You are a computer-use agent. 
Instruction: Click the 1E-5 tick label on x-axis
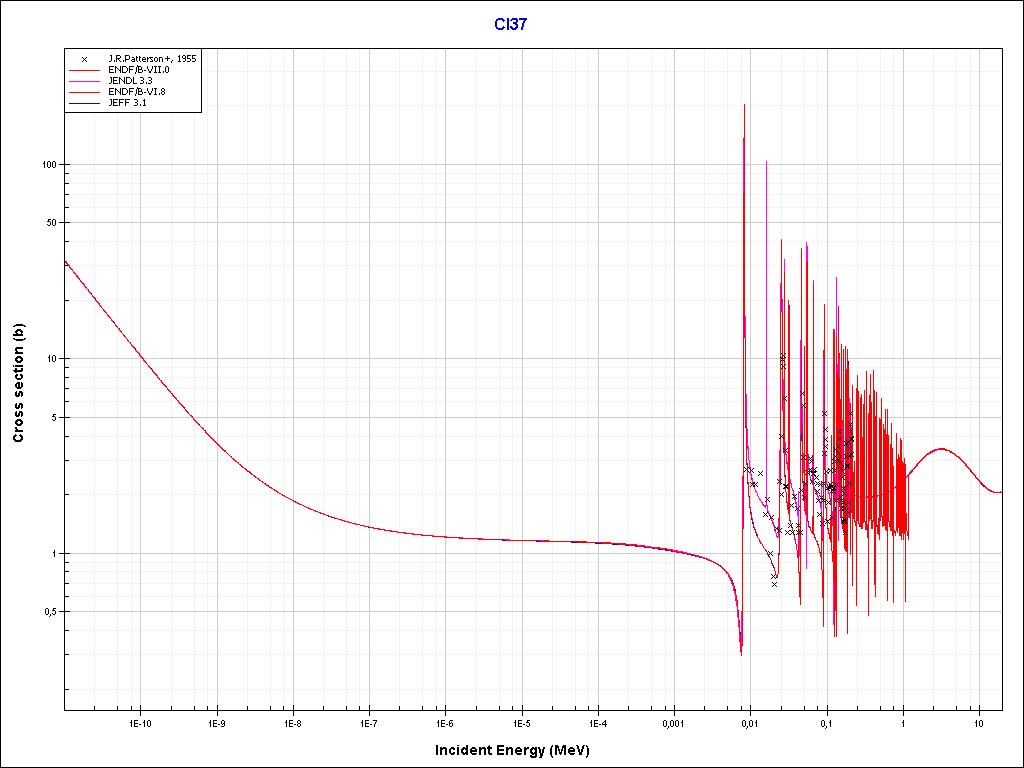click(x=521, y=723)
